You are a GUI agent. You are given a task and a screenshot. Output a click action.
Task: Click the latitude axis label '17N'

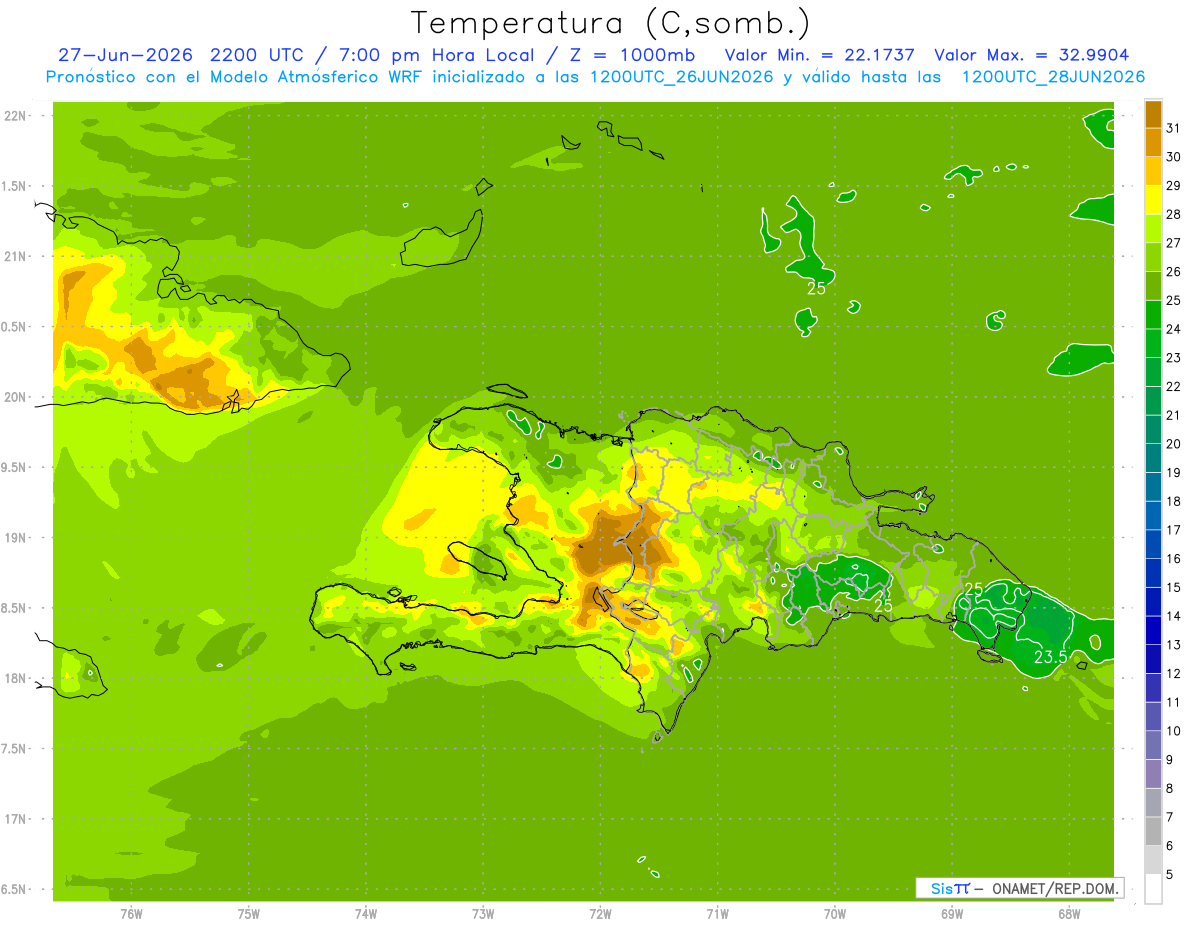click(15, 819)
